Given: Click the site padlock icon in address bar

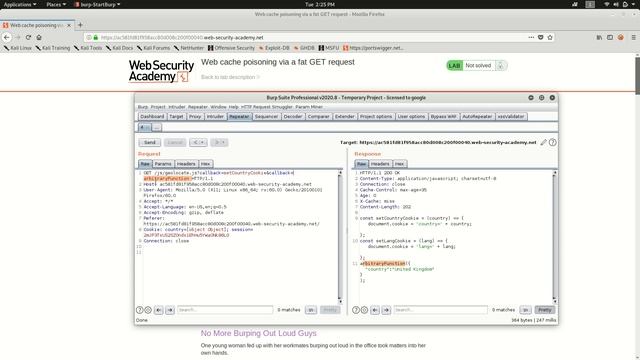Looking at the screenshot, I should click(x=96, y=37).
